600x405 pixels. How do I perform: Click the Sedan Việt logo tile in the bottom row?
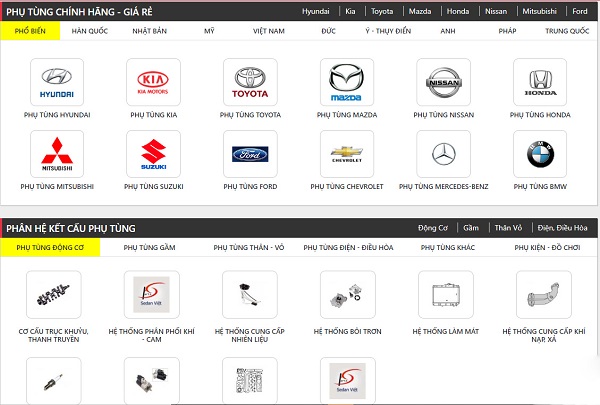(x=347, y=381)
